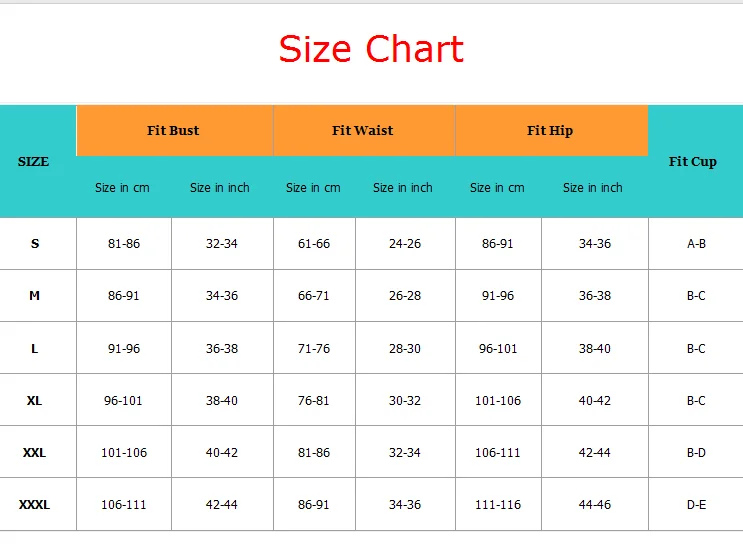The image size is (743, 554).
Task: Click the XL size row label
Action: pyautogui.click(x=35, y=401)
